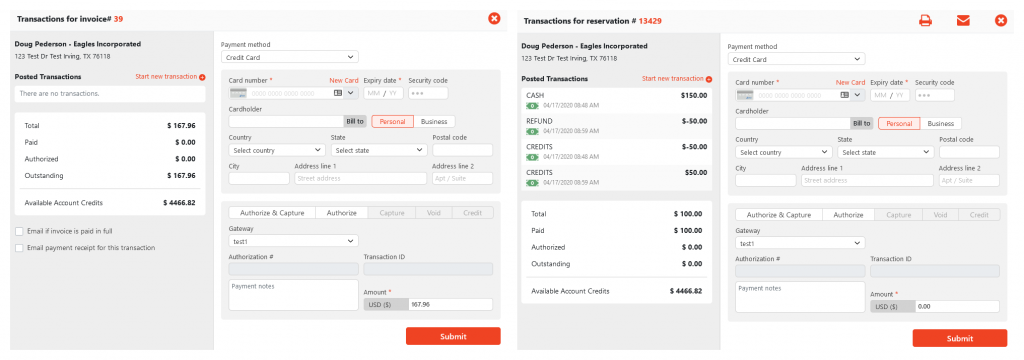This screenshot has width=1024, height=360.
Task: Expand Select country dropdown in reservation panel
Action: [784, 152]
